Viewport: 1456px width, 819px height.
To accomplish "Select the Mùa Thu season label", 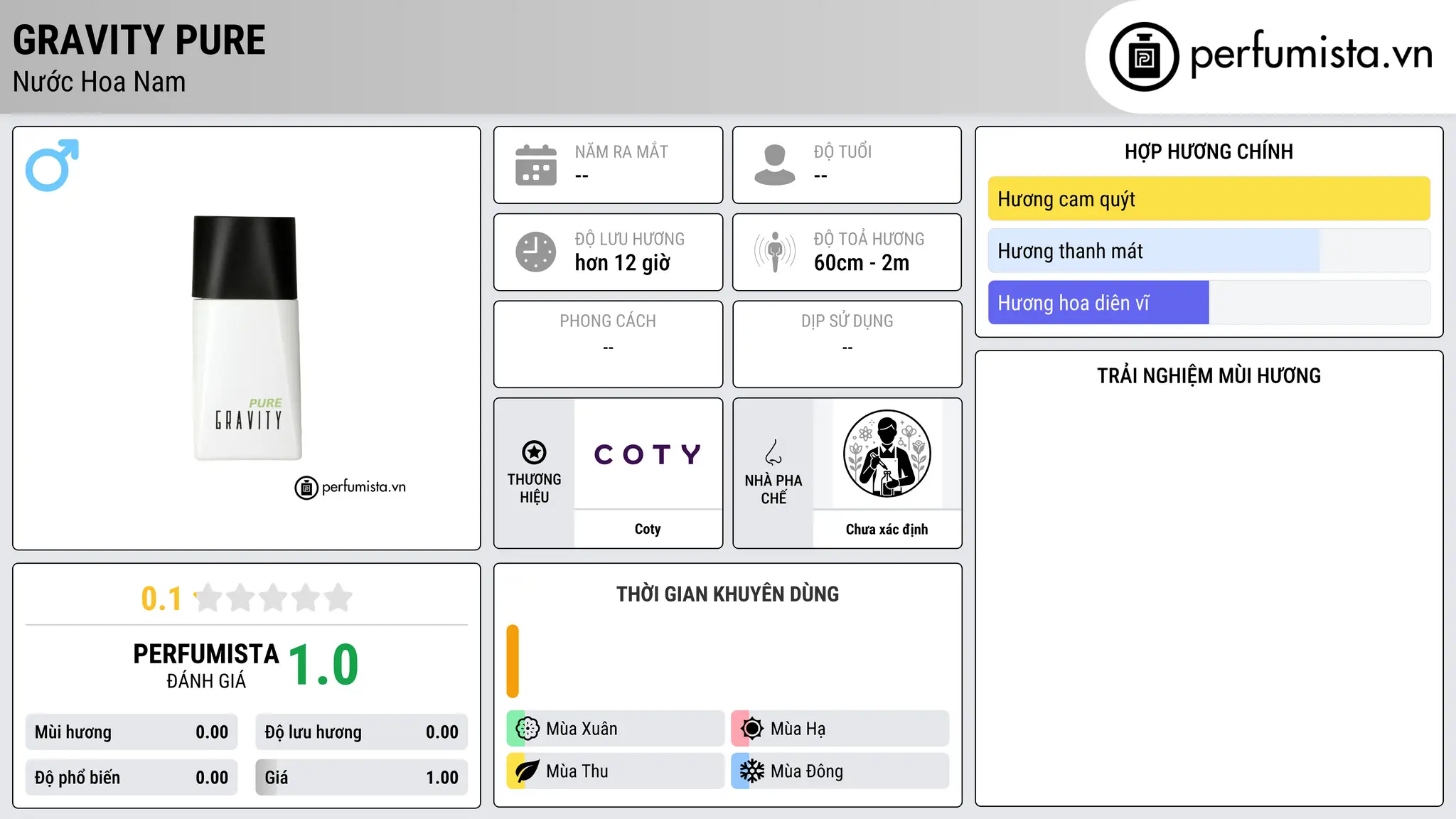I will tap(577, 771).
